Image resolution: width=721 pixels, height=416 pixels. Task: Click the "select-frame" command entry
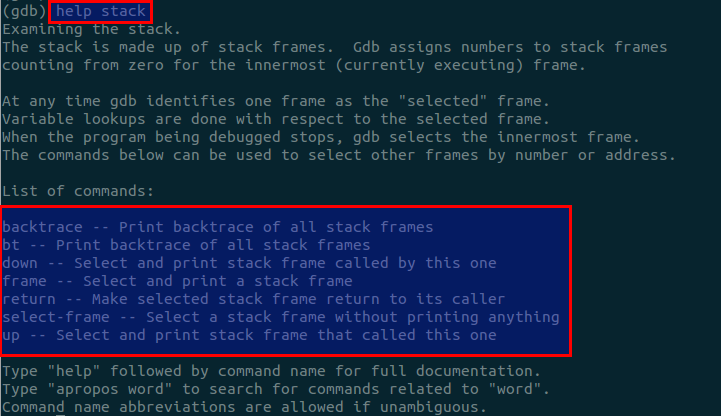click(x=281, y=317)
